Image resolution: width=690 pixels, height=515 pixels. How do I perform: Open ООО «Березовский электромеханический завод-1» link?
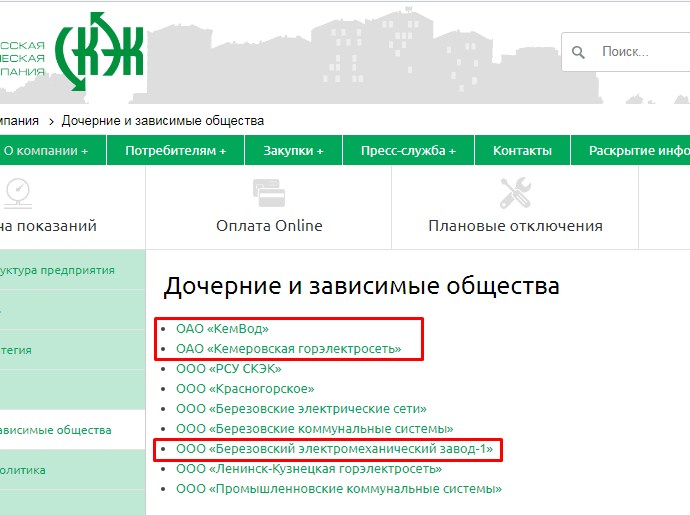(334, 449)
